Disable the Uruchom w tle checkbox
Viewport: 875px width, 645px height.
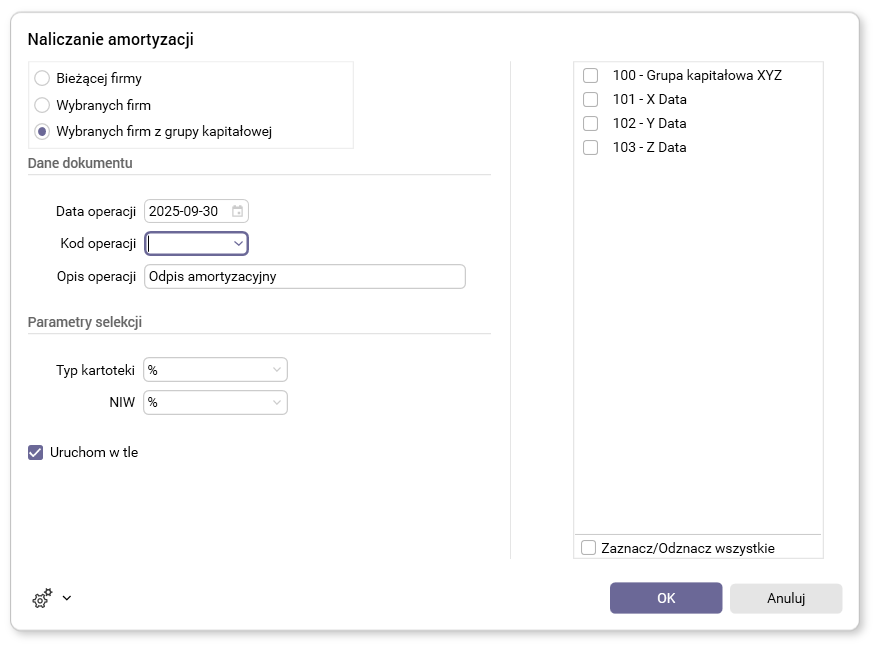click(36, 452)
